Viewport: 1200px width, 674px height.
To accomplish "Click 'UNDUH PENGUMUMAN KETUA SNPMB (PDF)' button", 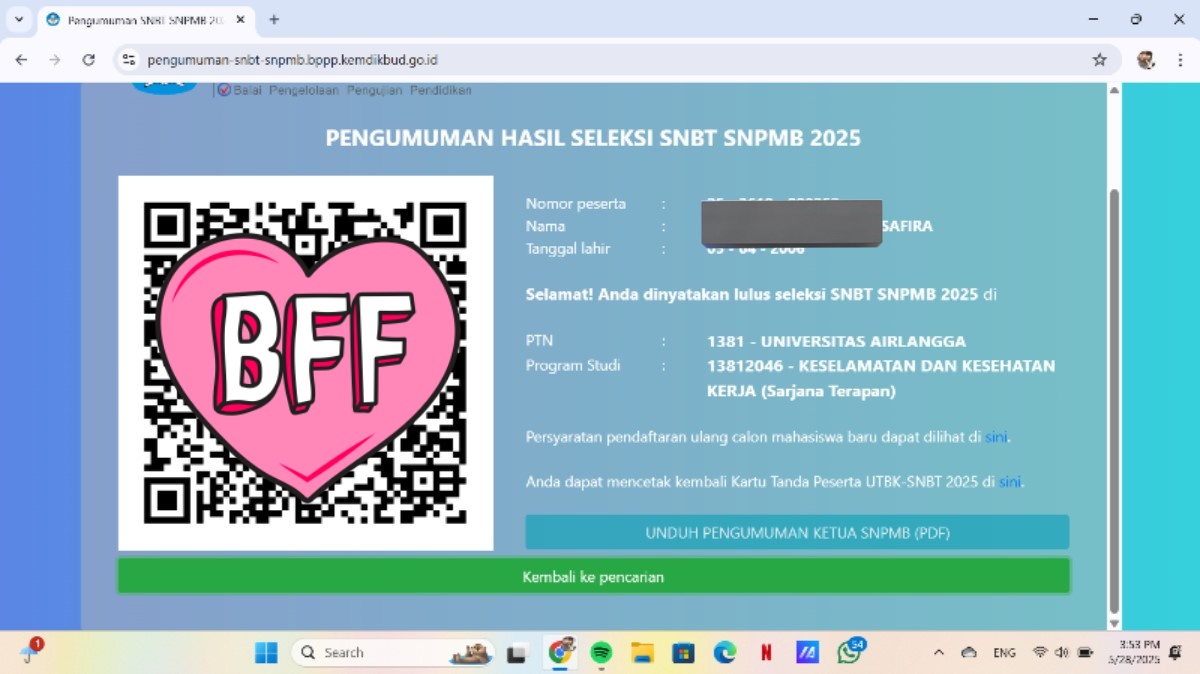I will pos(797,532).
